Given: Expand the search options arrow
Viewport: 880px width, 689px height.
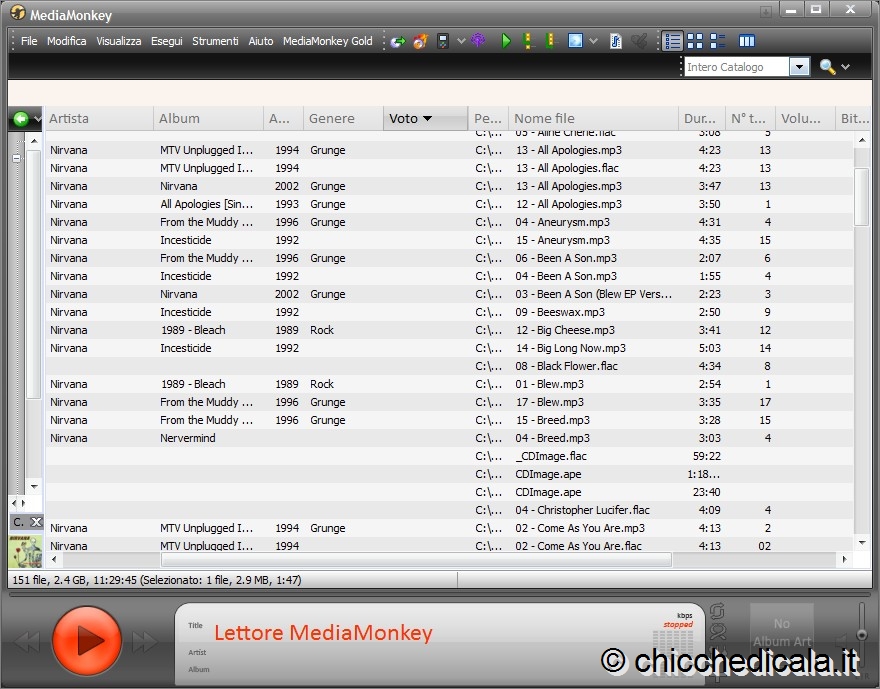Looking at the screenshot, I should coord(846,67).
